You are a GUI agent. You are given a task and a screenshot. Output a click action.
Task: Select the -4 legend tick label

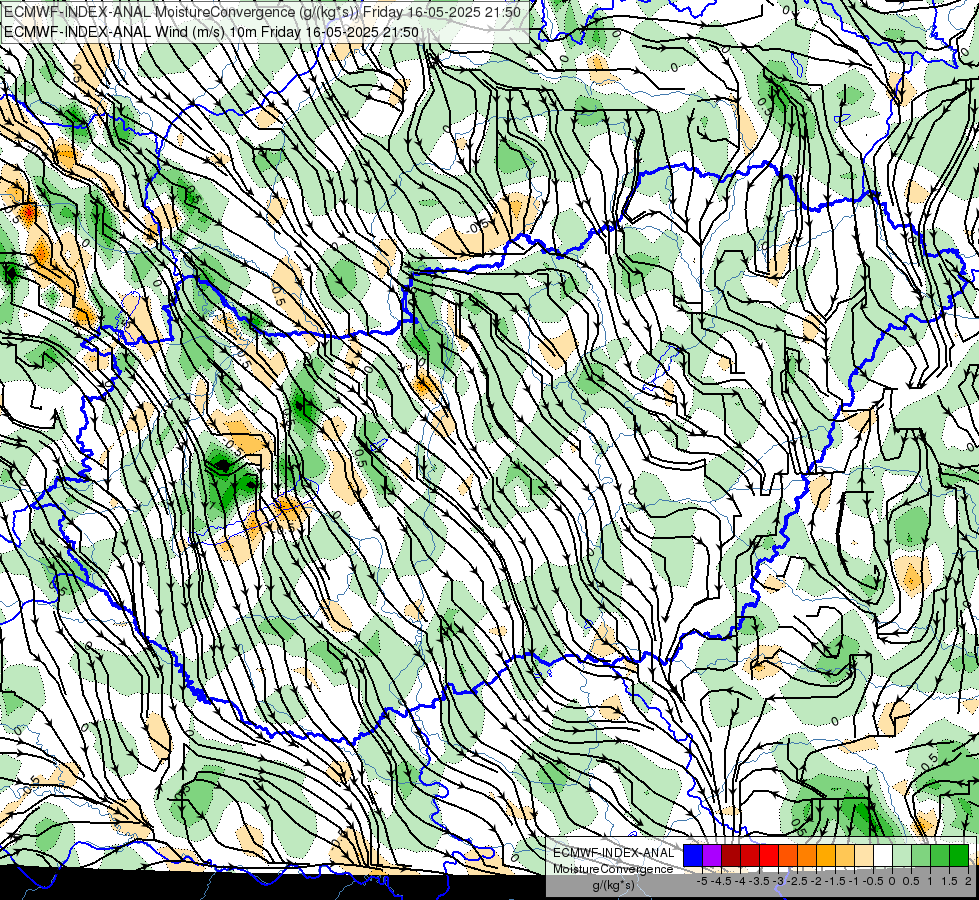click(740, 881)
